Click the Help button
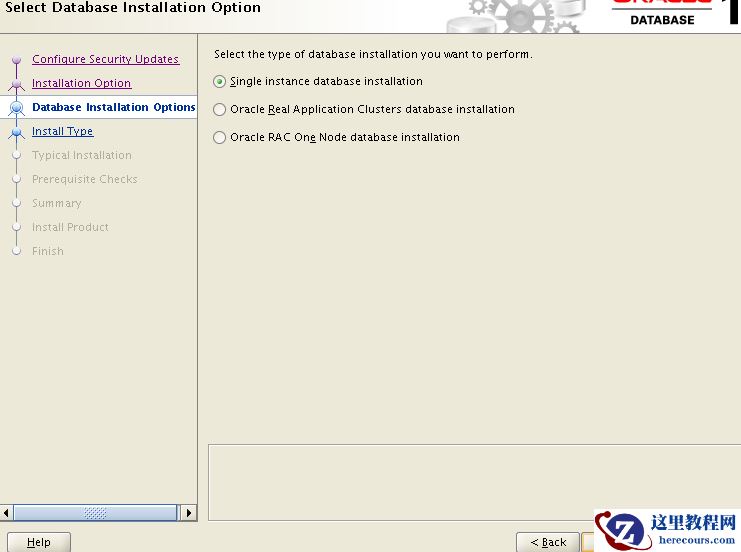 coord(39,542)
